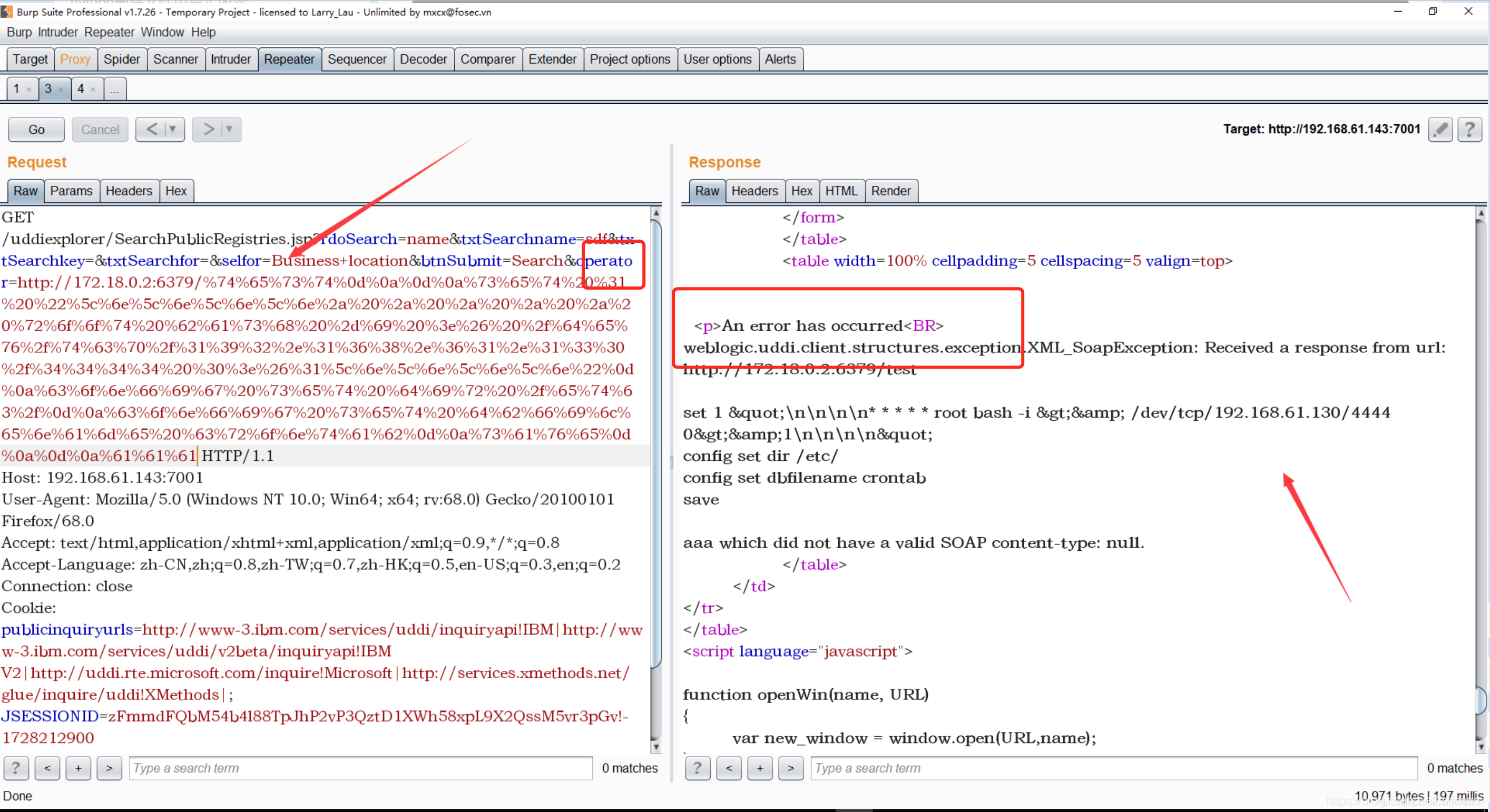The image size is (1490, 812).
Task: Jump to previous match in response search
Action: pyautogui.click(x=729, y=768)
